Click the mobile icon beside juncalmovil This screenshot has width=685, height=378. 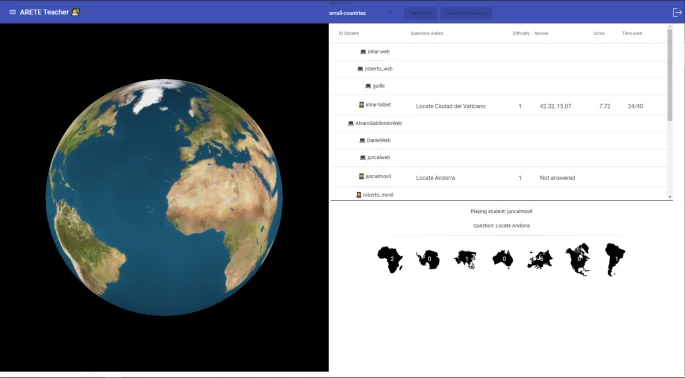coord(361,176)
